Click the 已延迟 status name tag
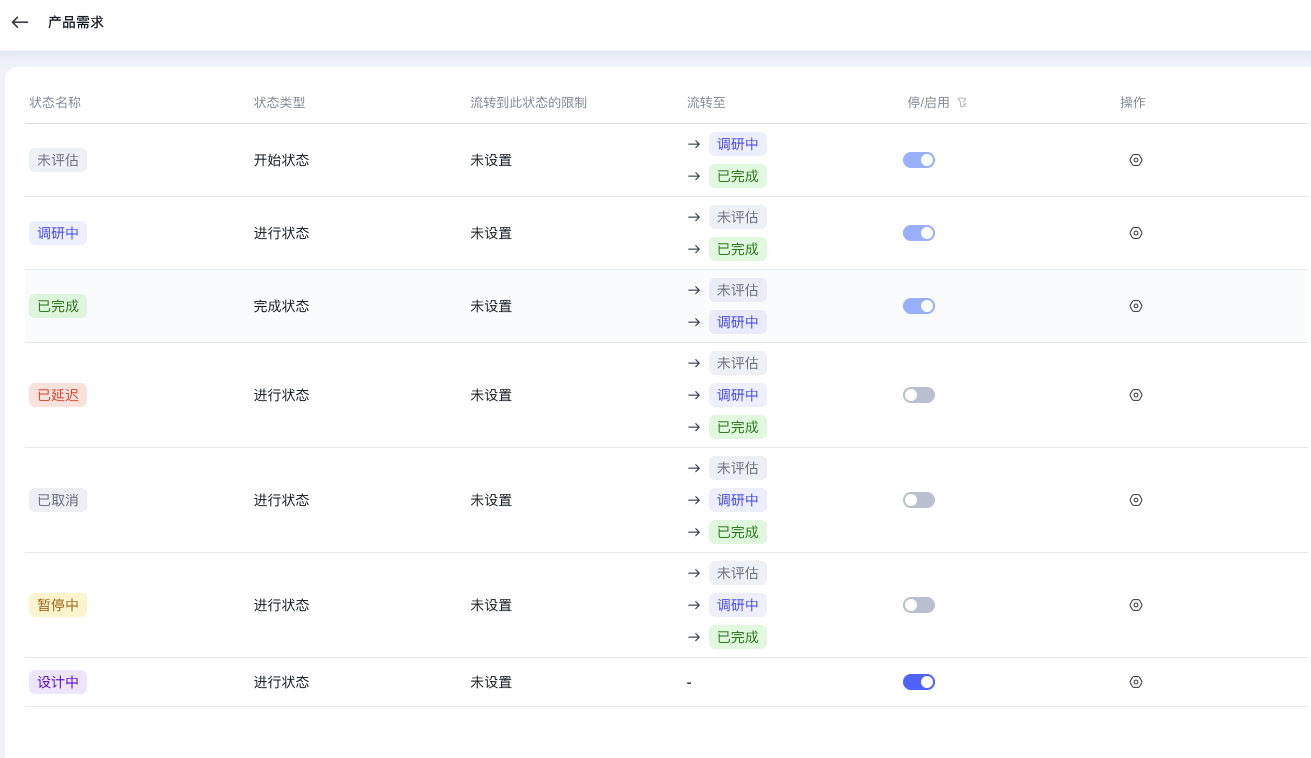This screenshot has height=758, width=1311. pos(58,395)
